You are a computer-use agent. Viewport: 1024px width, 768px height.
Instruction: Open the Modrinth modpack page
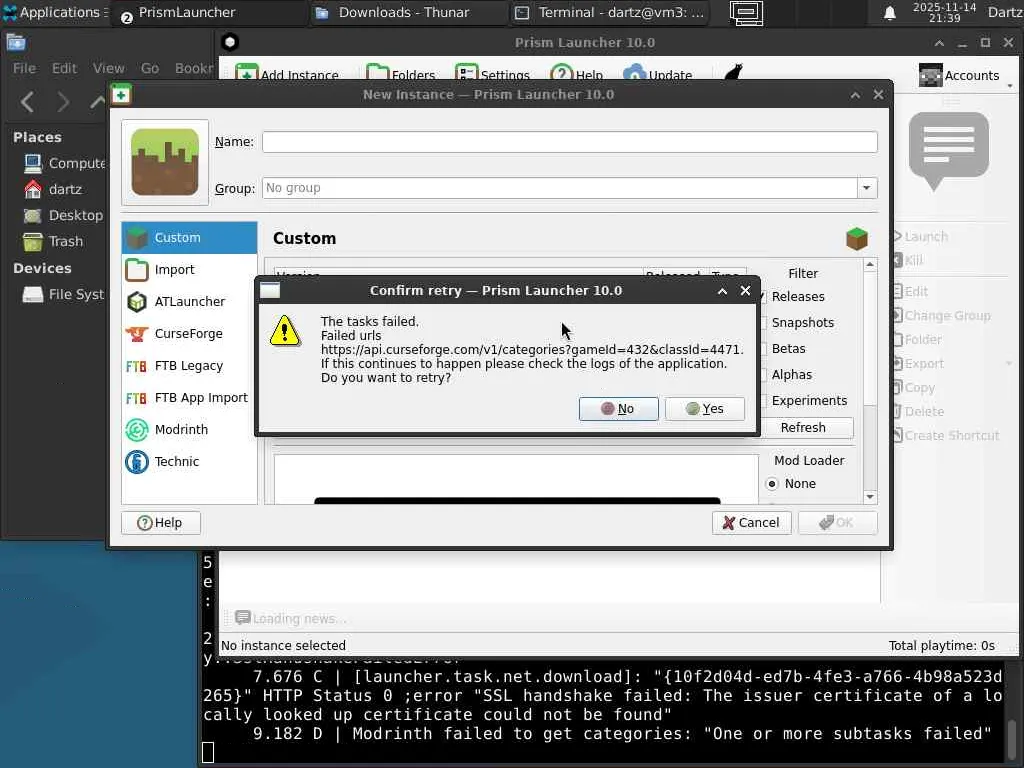click(189, 430)
